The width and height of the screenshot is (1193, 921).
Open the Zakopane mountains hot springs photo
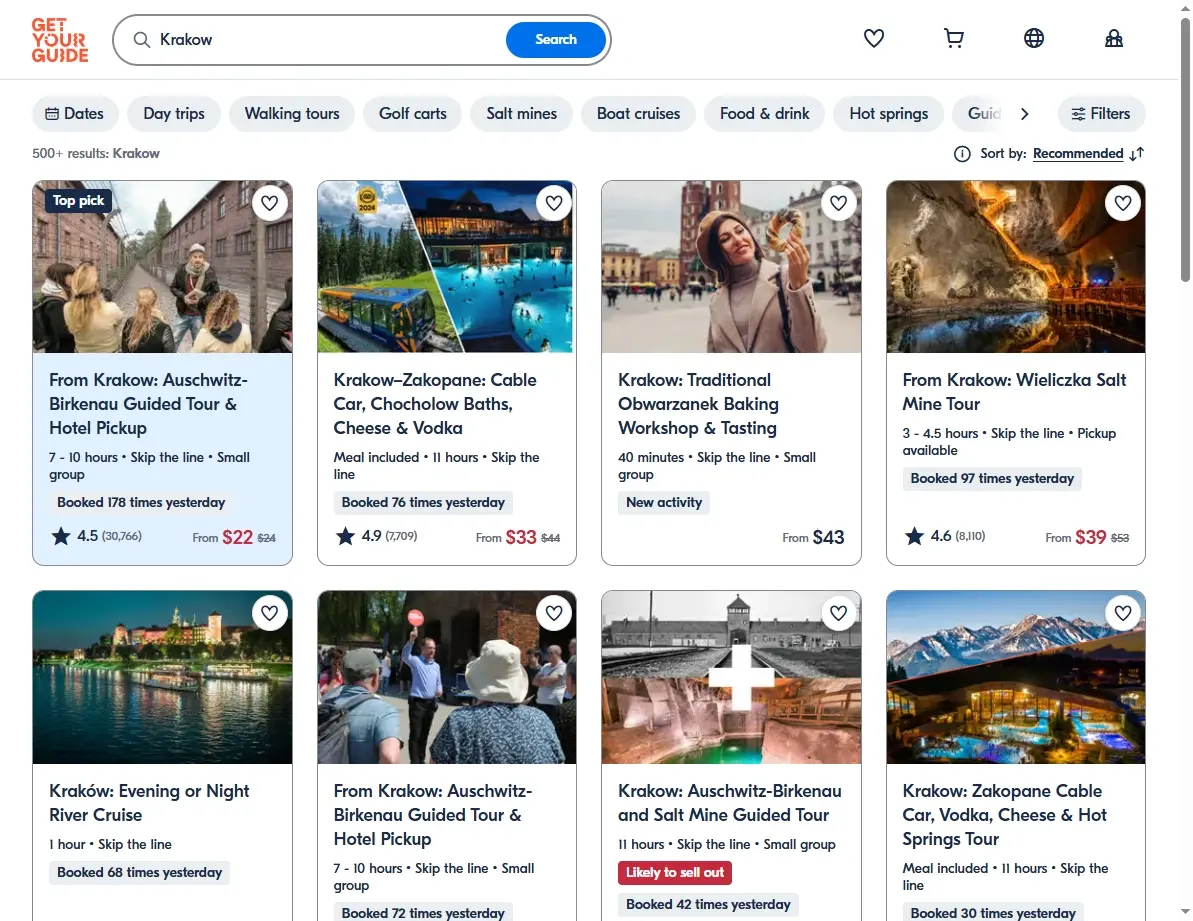(x=1016, y=677)
